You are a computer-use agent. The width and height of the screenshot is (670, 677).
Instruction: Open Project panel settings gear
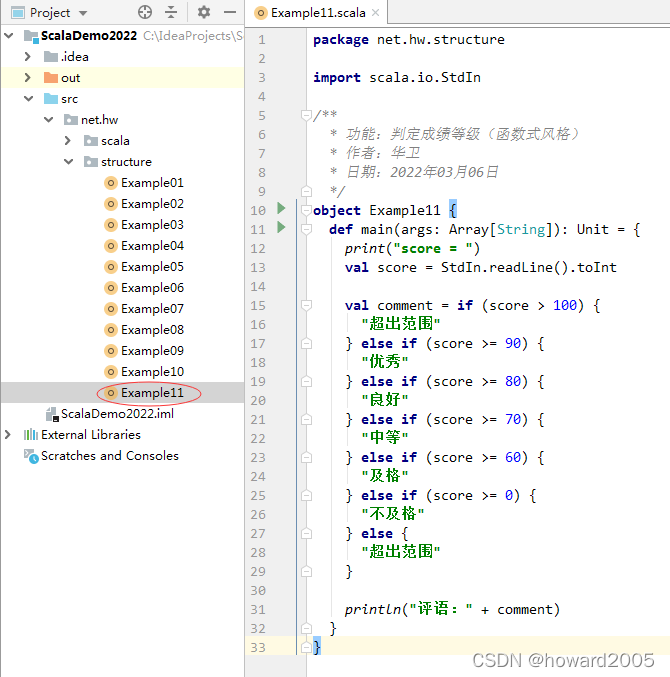(204, 13)
